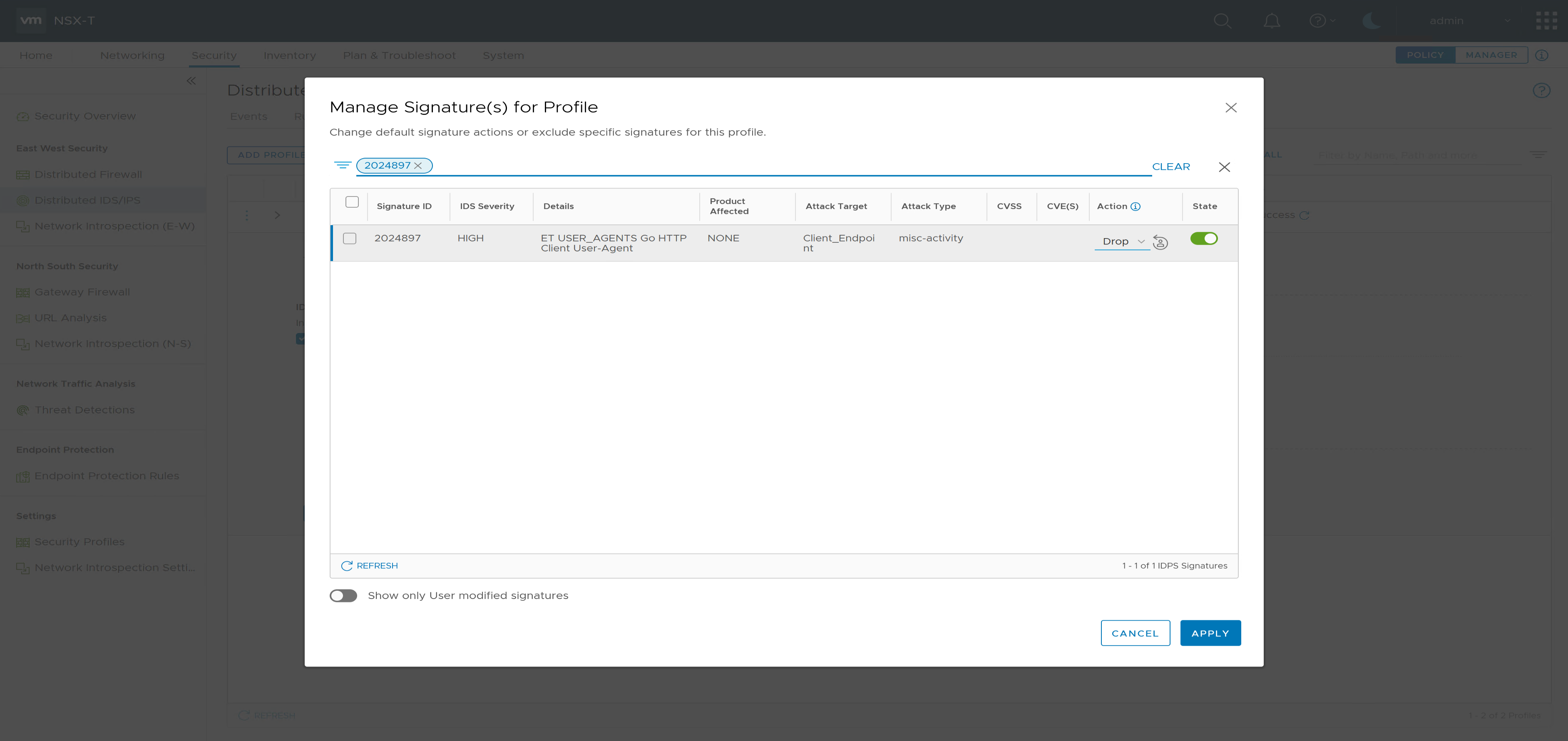The width and height of the screenshot is (1568, 741).
Task: Click CLEAR to reset filters
Action: 1170,167
